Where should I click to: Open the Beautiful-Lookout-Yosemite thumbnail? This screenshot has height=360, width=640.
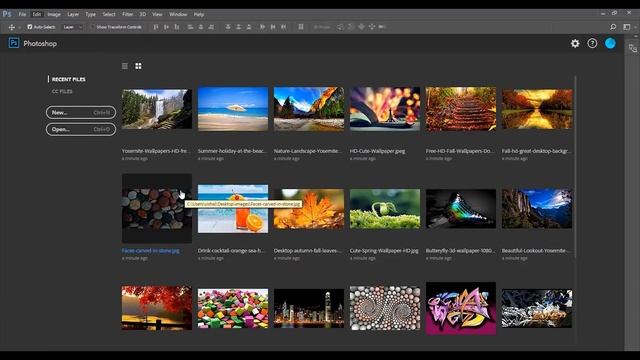coord(537,209)
